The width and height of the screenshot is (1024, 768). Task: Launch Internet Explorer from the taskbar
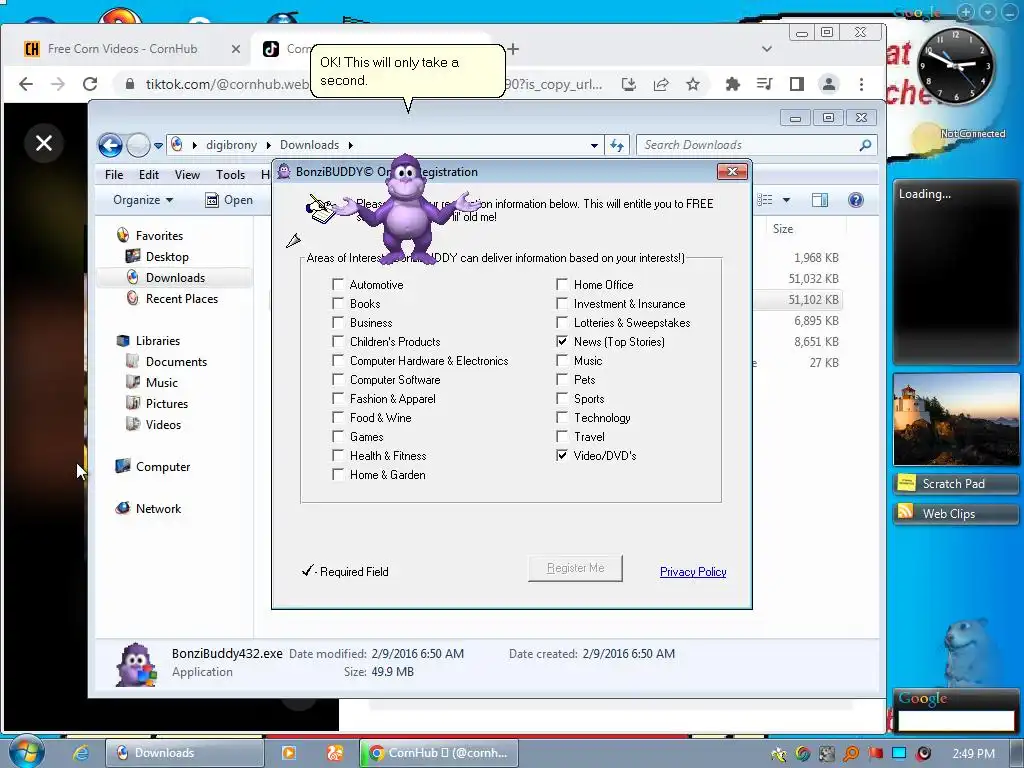click(x=80, y=753)
